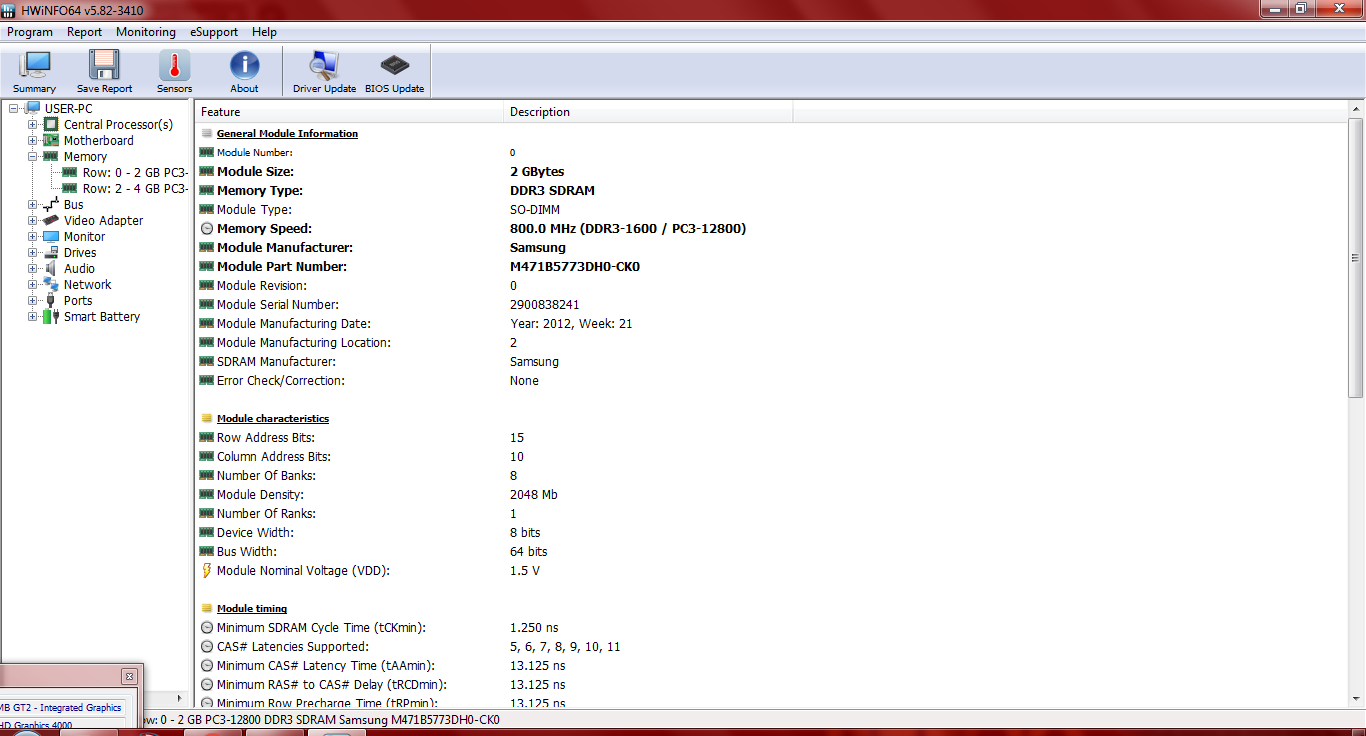Click the Video Adapter card icon
The height and width of the screenshot is (736, 1366).
tap(51, 220)
